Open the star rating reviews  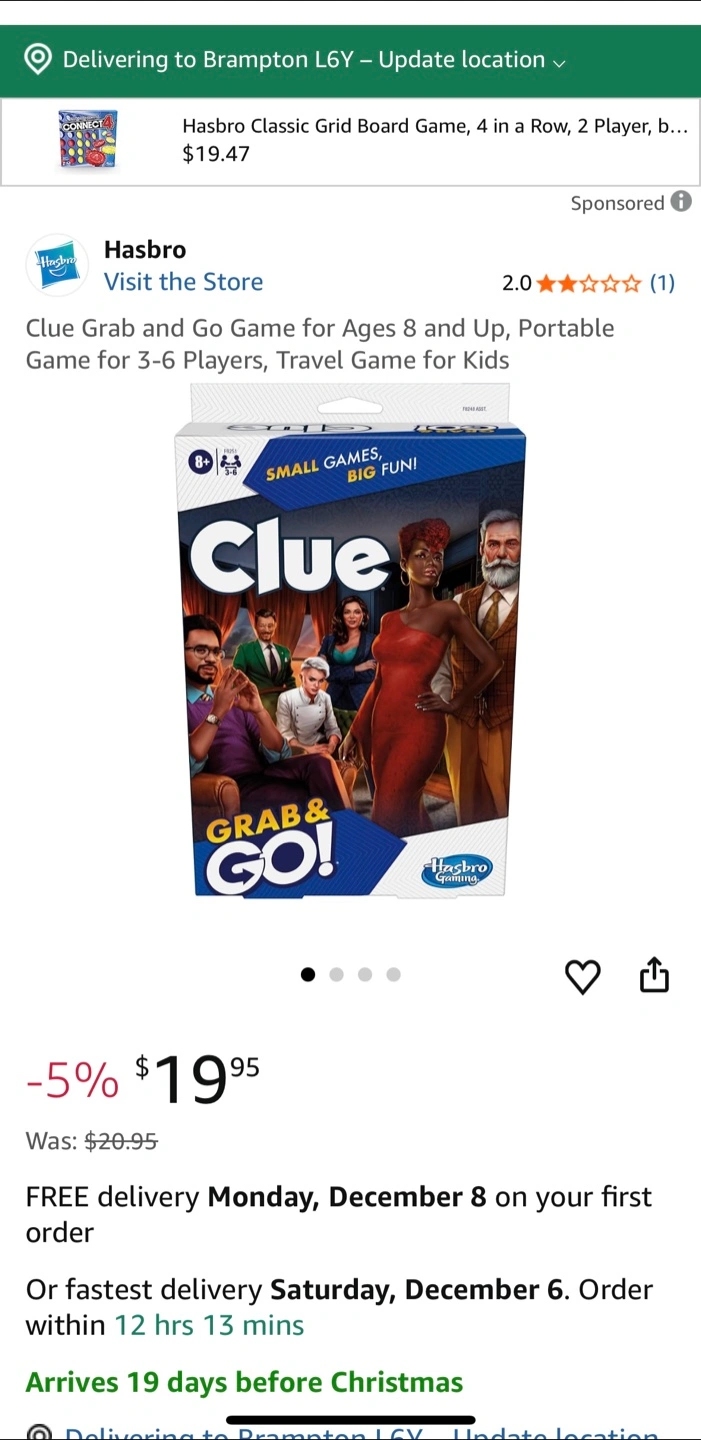(x=588, y=283)
